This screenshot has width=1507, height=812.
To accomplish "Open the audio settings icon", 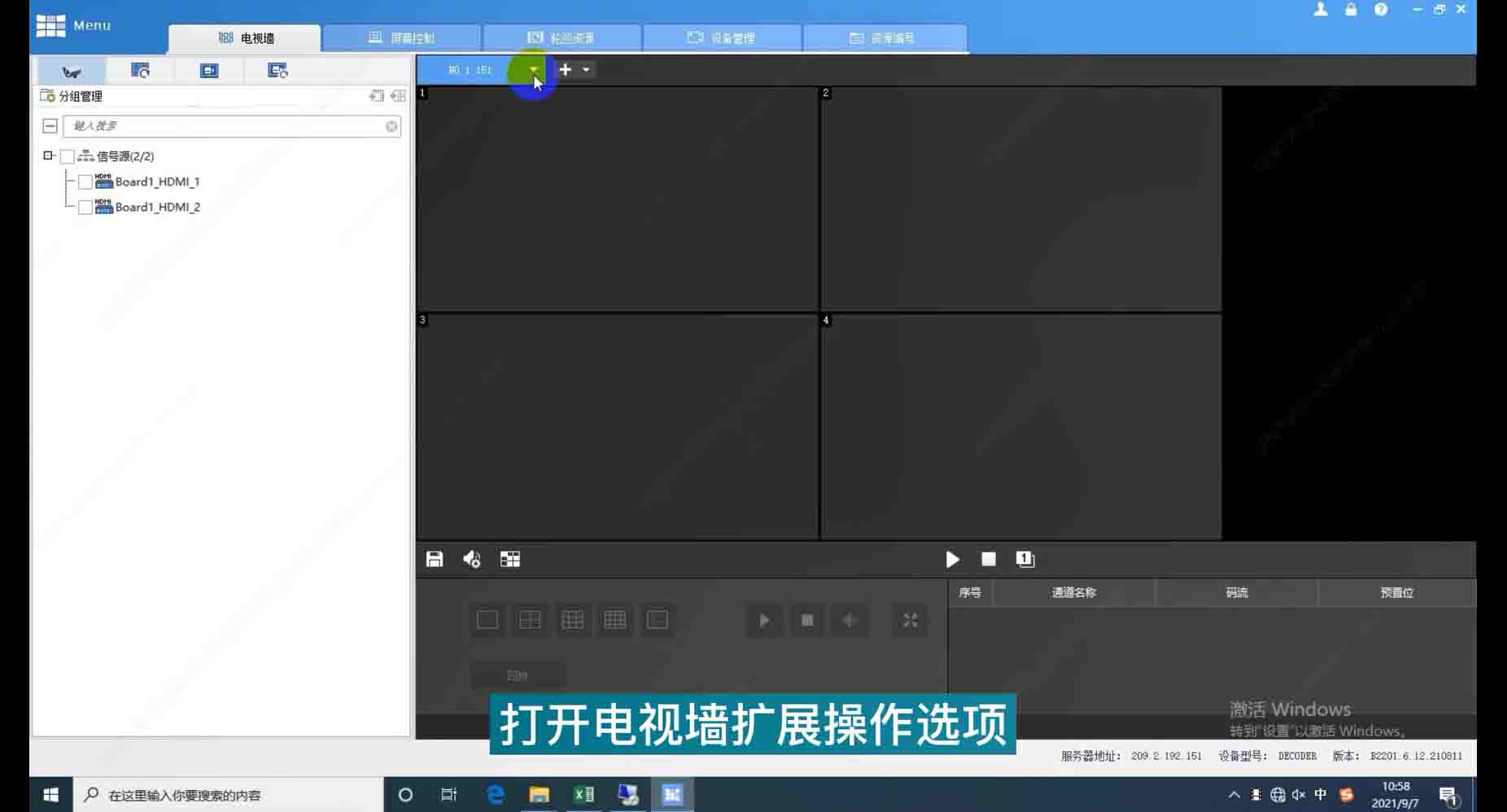I will pyautogui.click(x=472, y=559).
